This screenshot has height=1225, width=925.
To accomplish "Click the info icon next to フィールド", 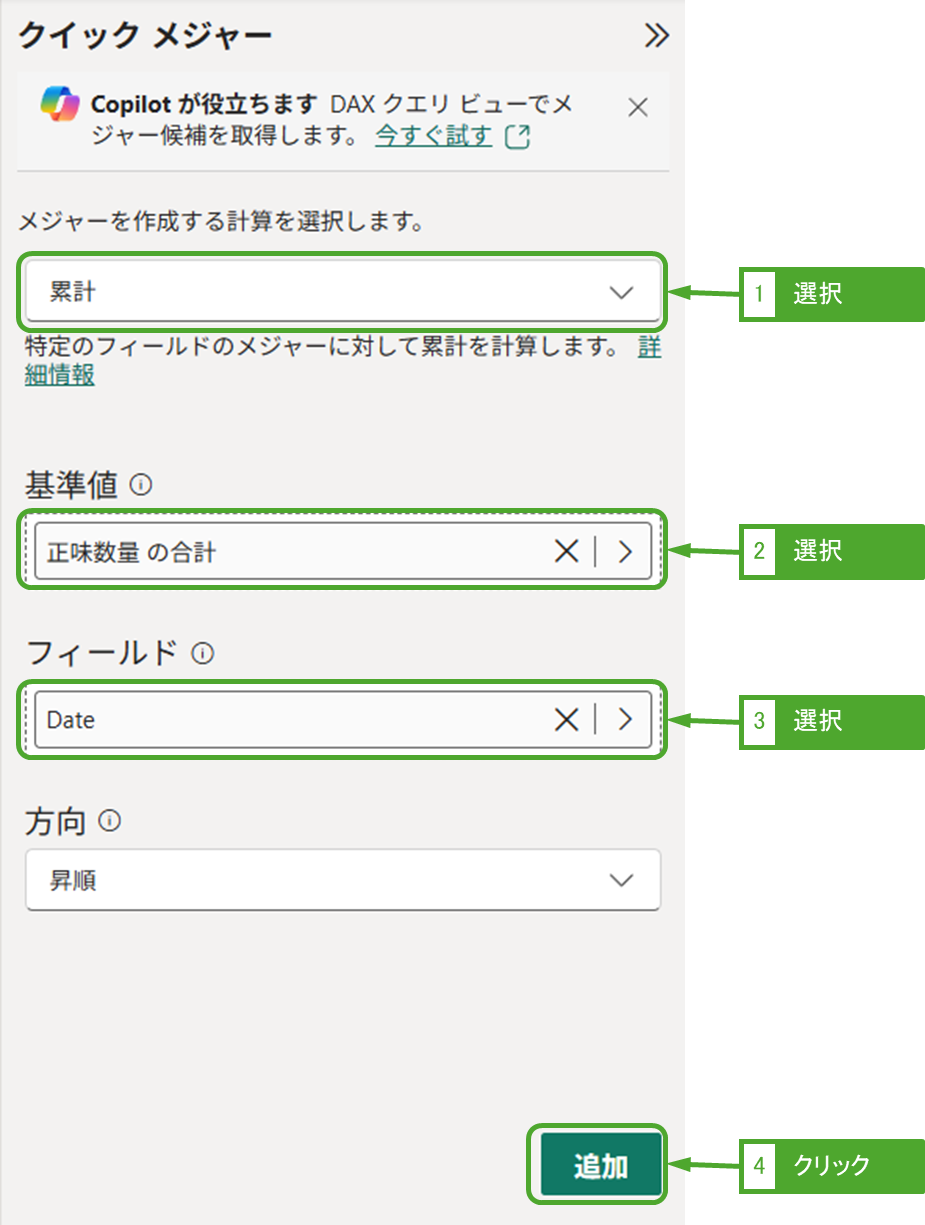I will pyautogui.click(x=202, y=654).
